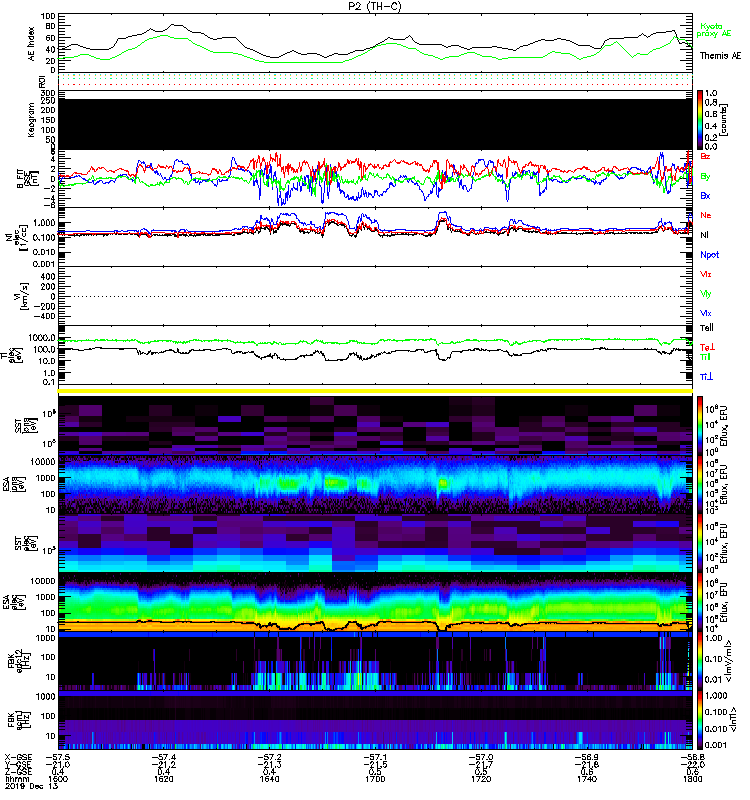Select the blue Npot legend label
This screenshot has width=750, height=800.
[710, 255]
